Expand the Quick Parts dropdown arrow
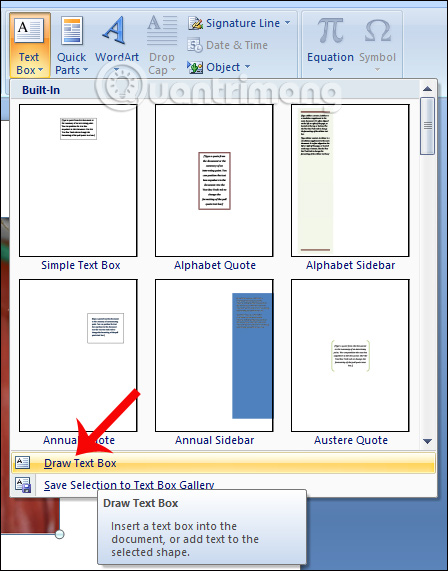Viewport: 448px width, 571px height. click(85, 70)
